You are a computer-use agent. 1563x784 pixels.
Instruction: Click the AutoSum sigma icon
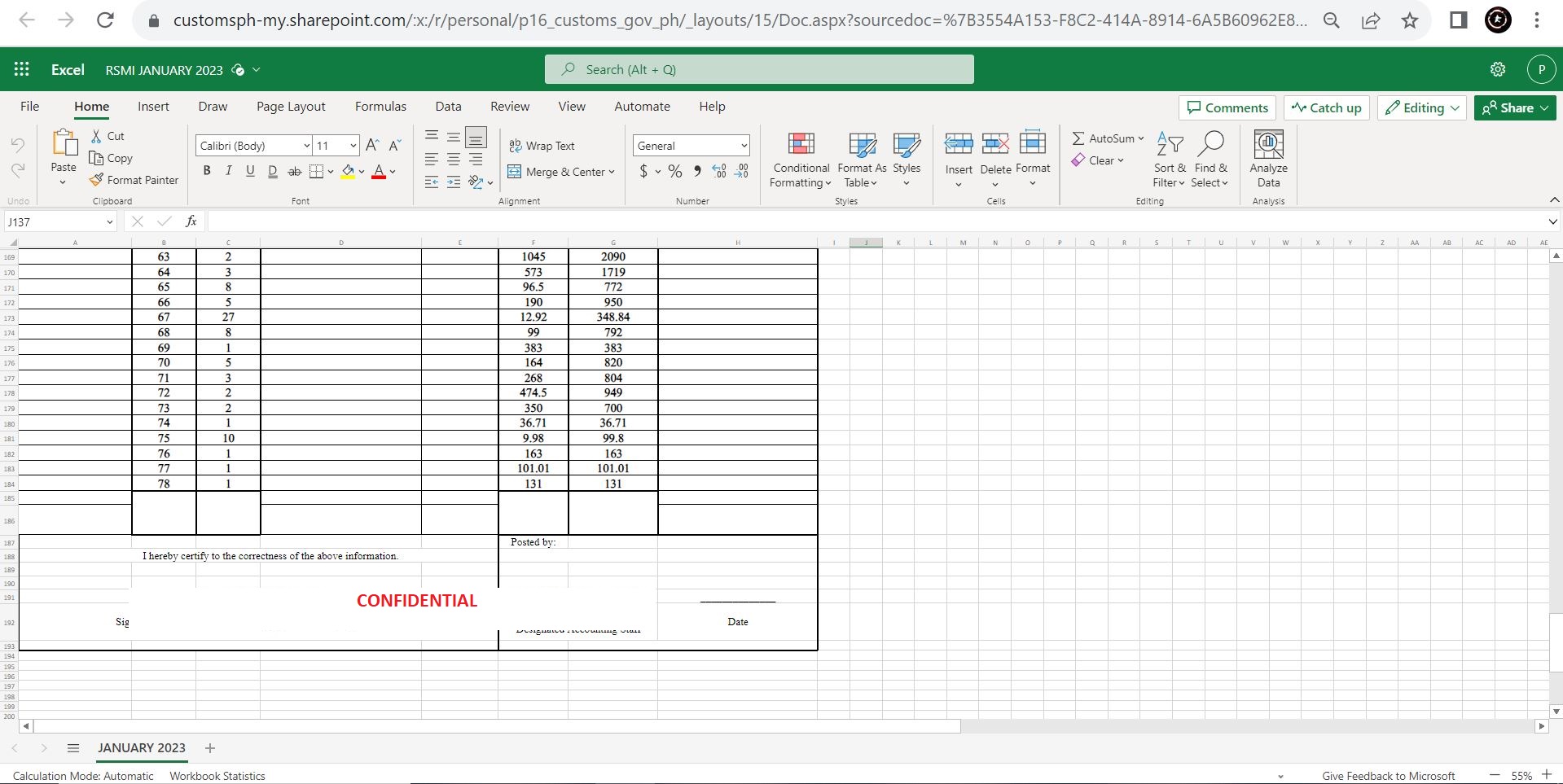pyautogui.click(x=1078, y=138)
